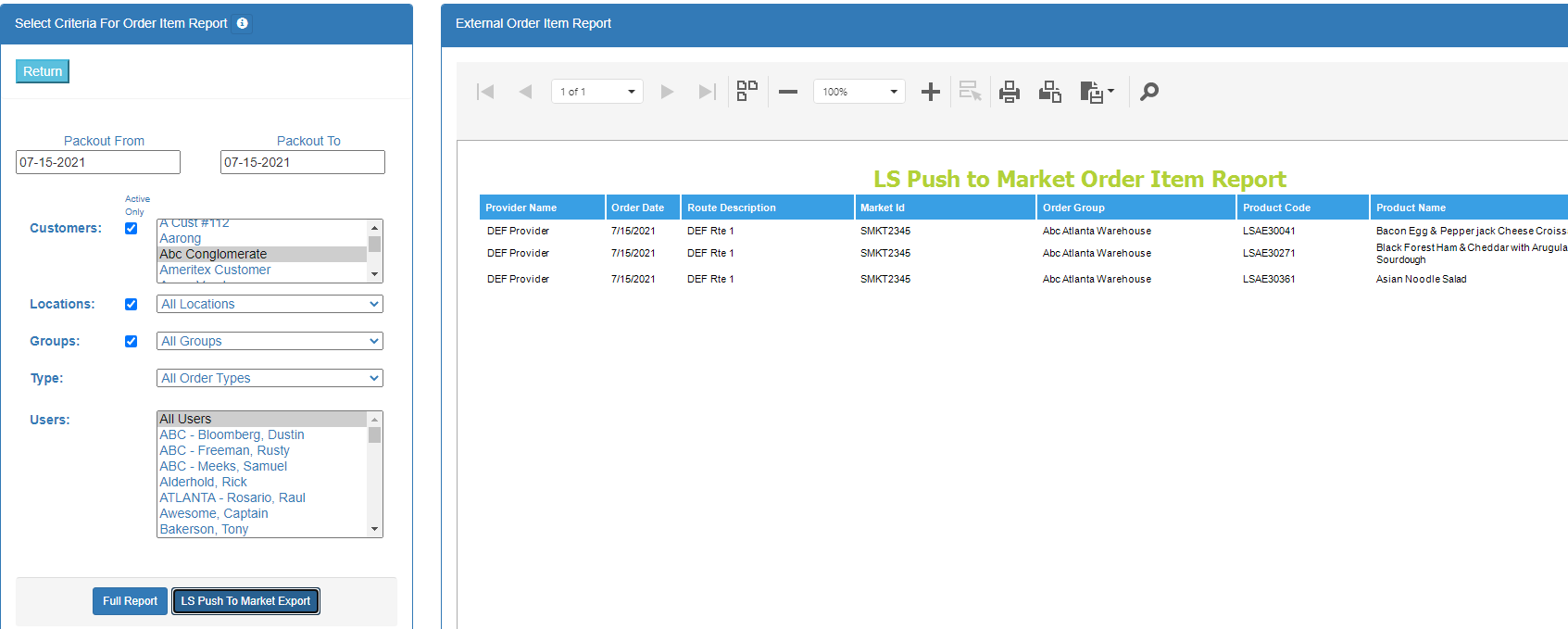1568x629 pixels.
Task: Go to previous report page
Action: pos(525,92)
